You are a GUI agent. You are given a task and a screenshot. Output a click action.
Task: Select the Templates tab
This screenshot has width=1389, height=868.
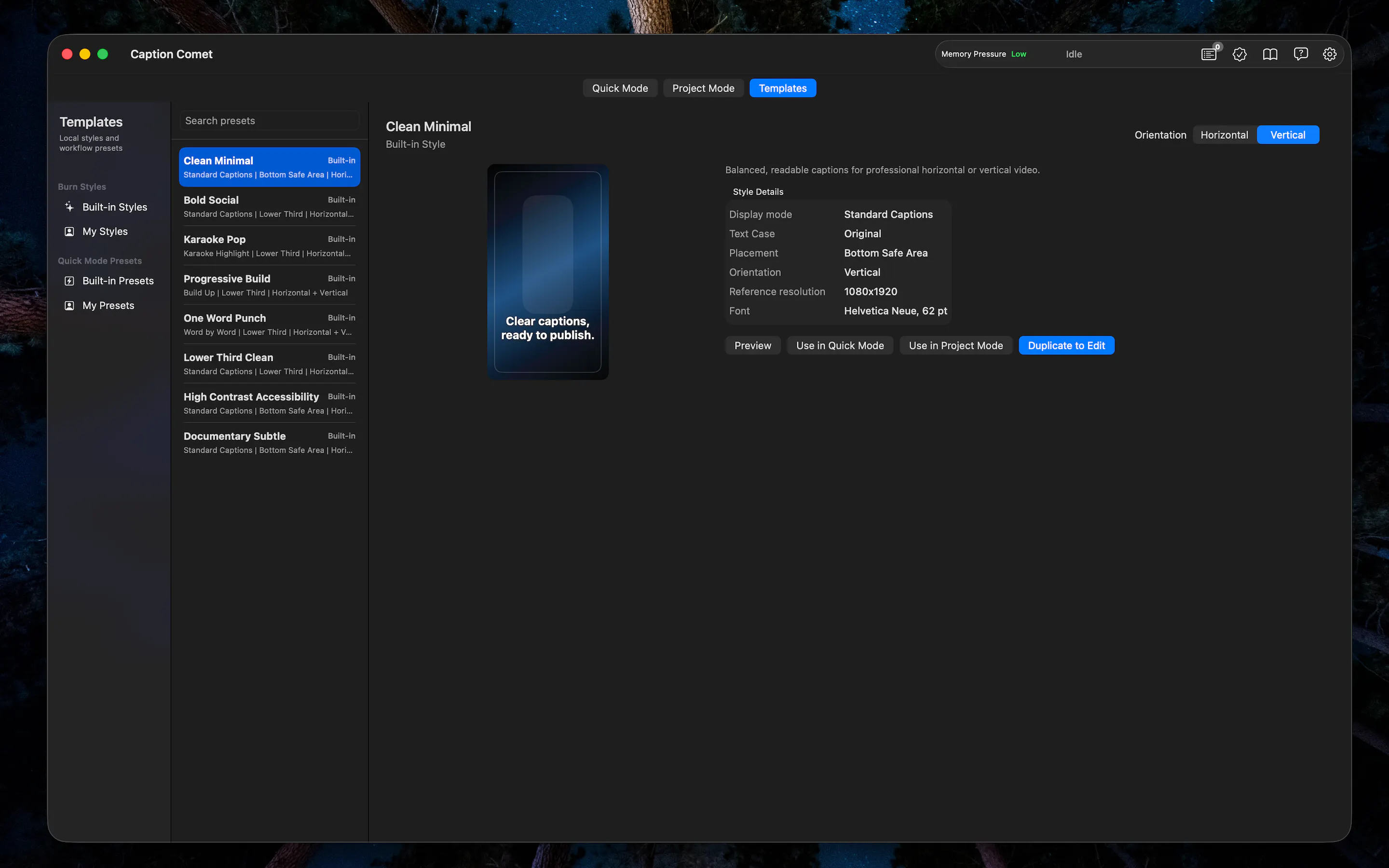click(782, 88)
